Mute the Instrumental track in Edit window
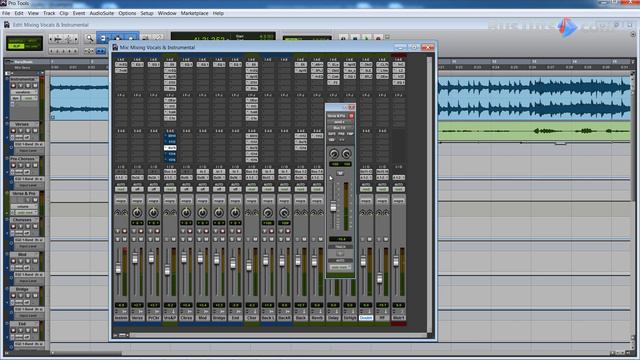The image size is (640, 360). (35, 85)
